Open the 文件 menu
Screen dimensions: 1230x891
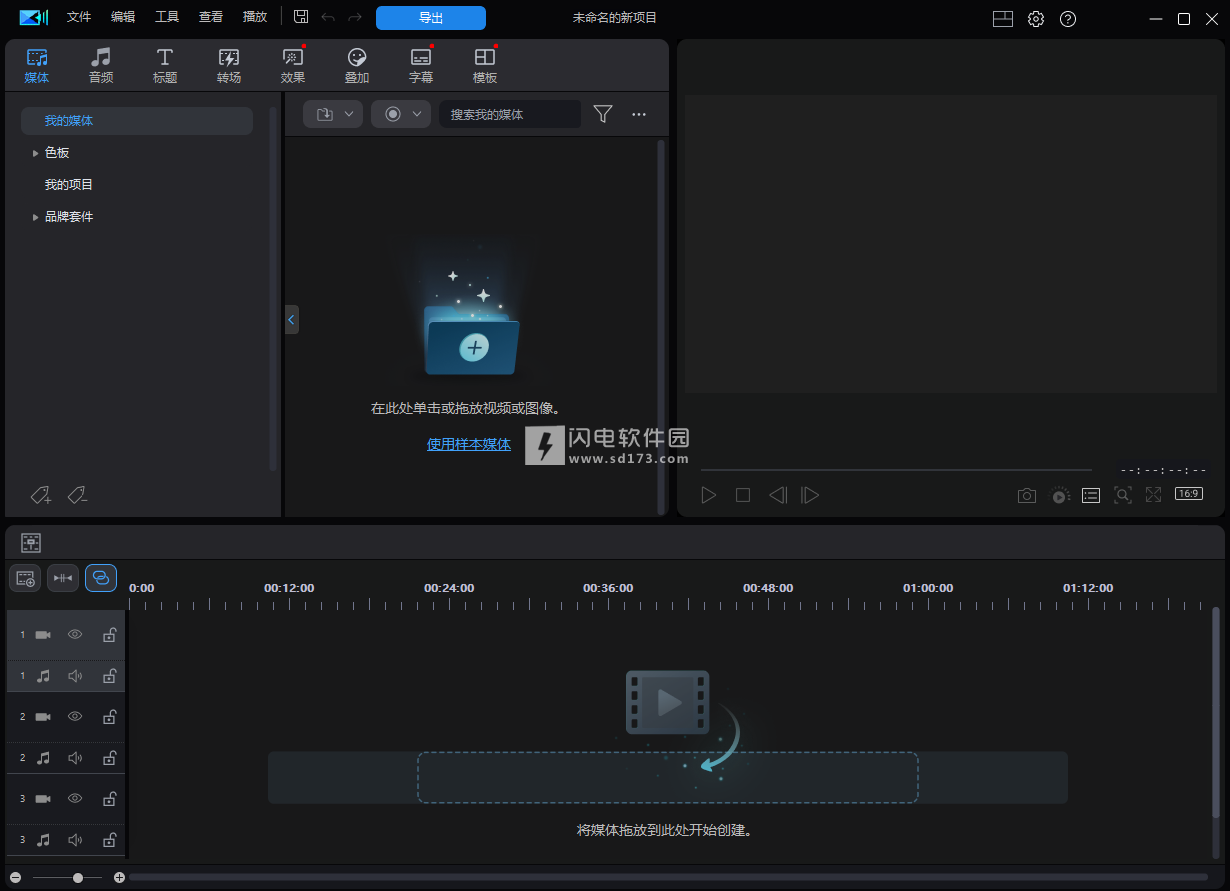pos(79,17)
